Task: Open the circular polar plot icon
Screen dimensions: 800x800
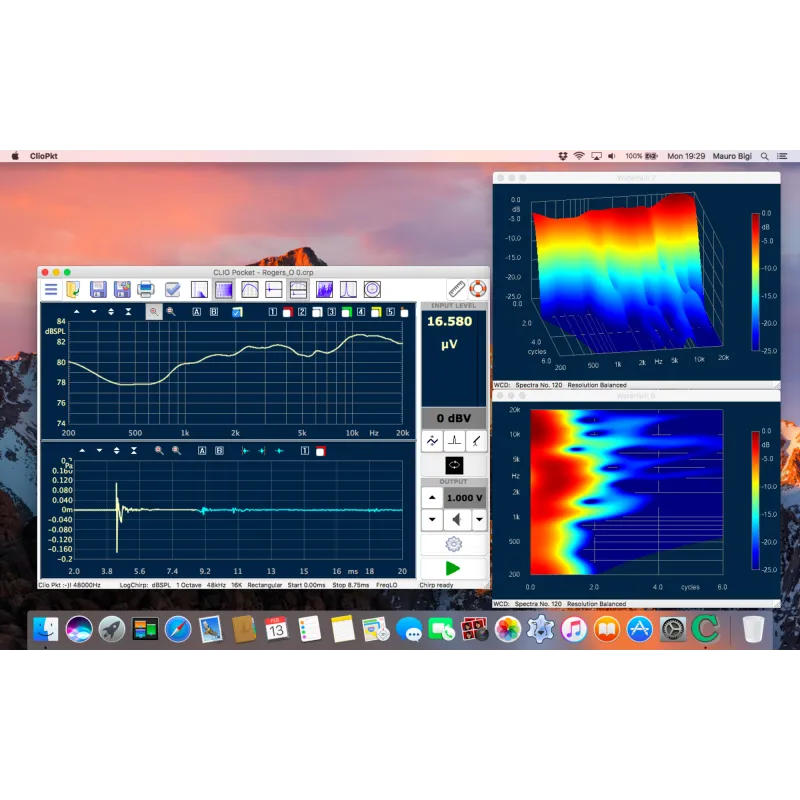Action: click(x=372, y=290)
